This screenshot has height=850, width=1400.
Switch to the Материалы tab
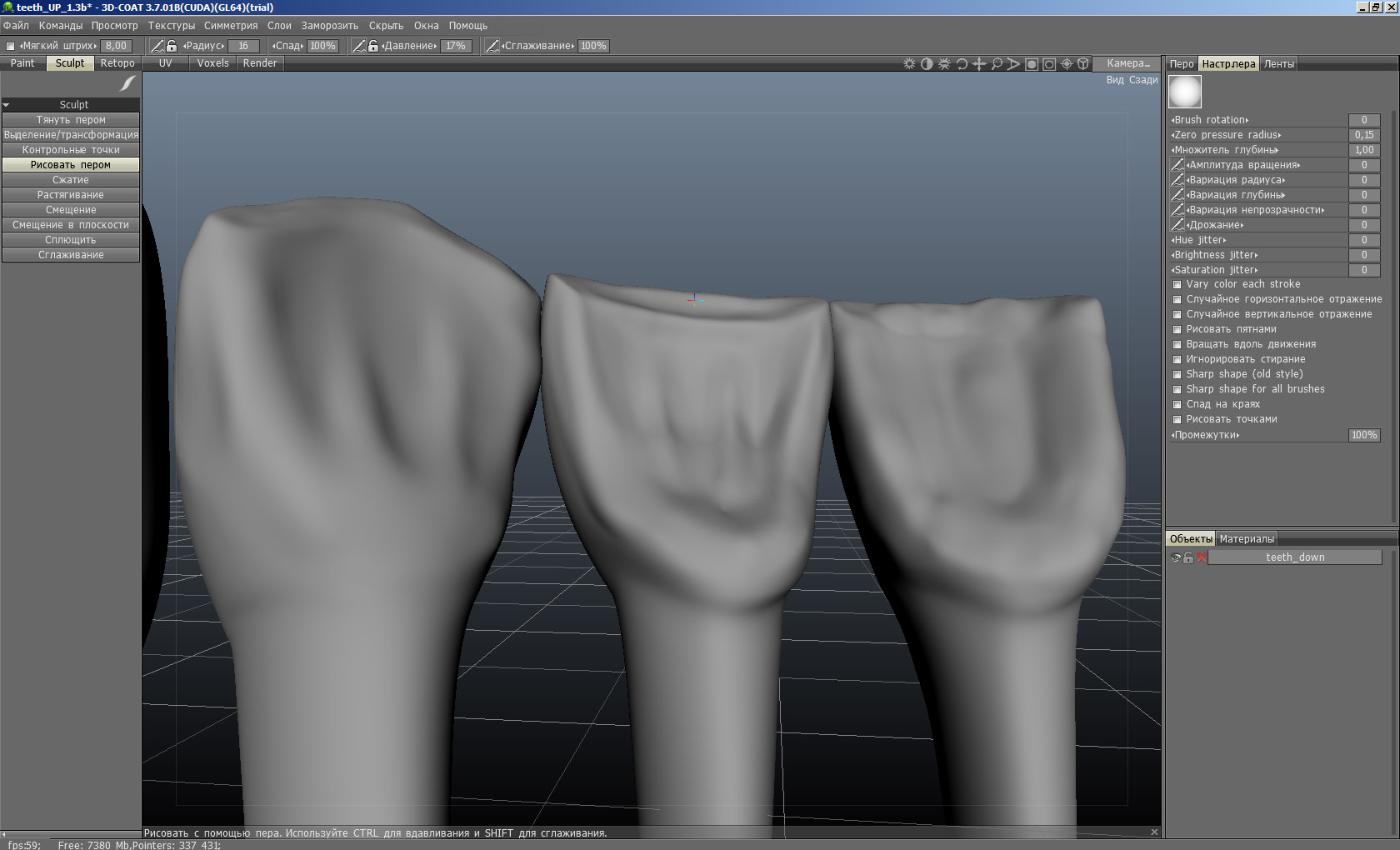(x=1246, y=539)
